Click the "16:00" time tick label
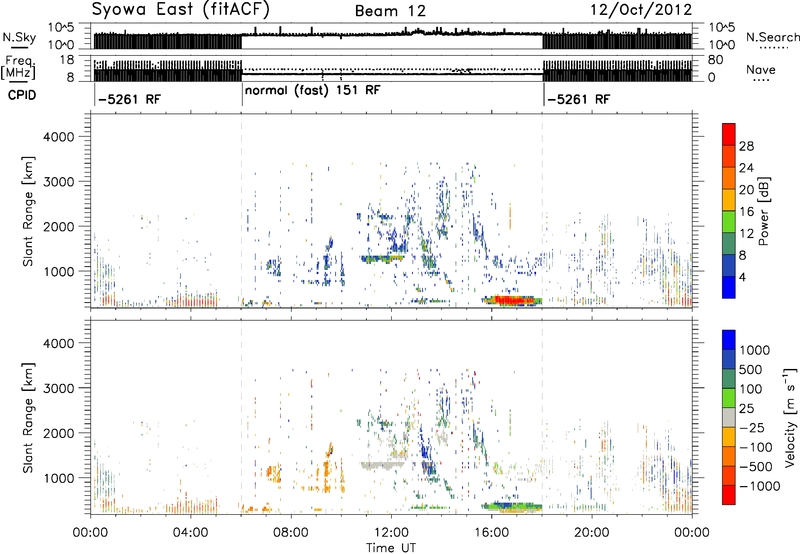Viewport: 800px width, 554px height. pos(491,533)
